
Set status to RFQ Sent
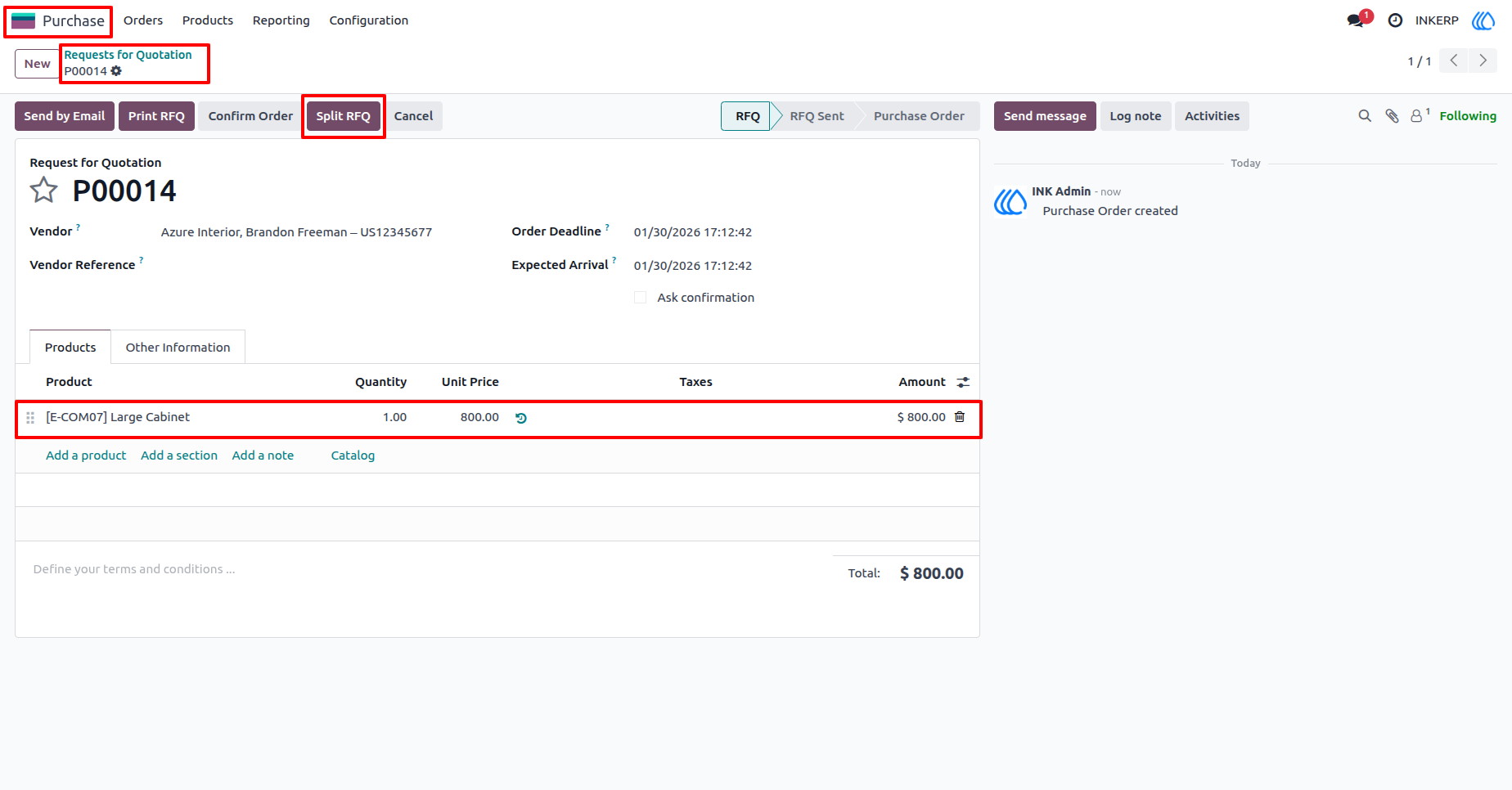pyautogui.click(x=817, y=116)
